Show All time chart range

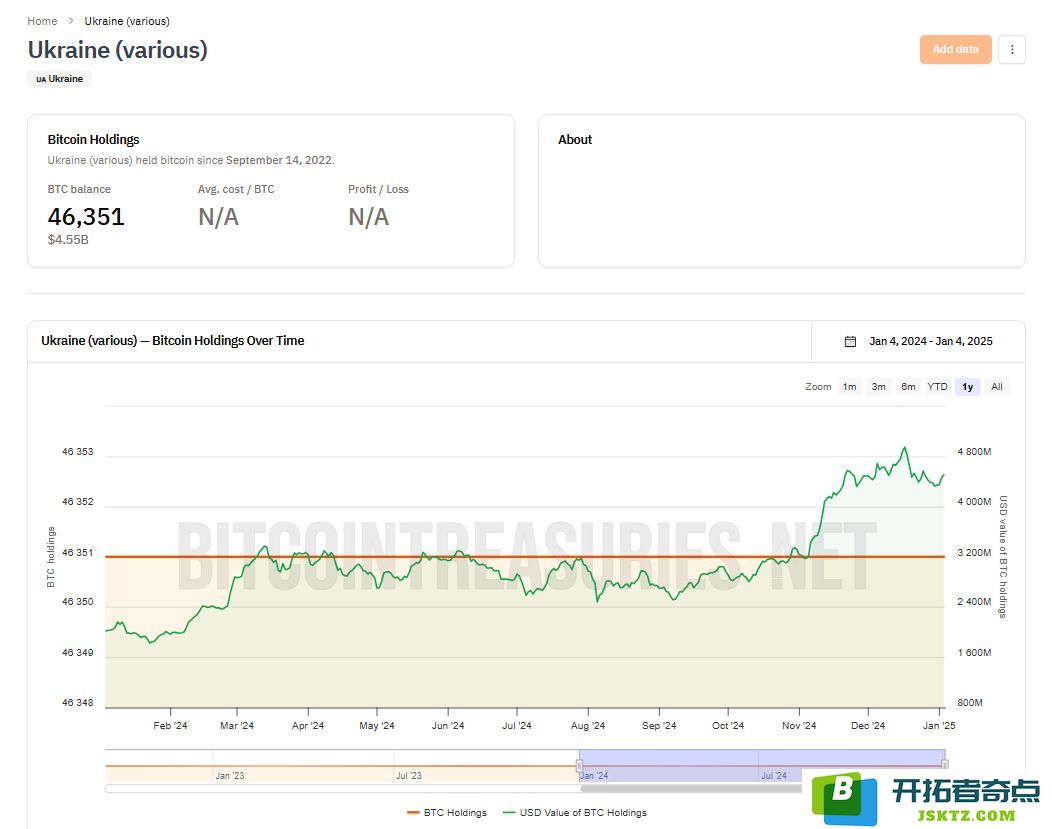click(997, 387)
